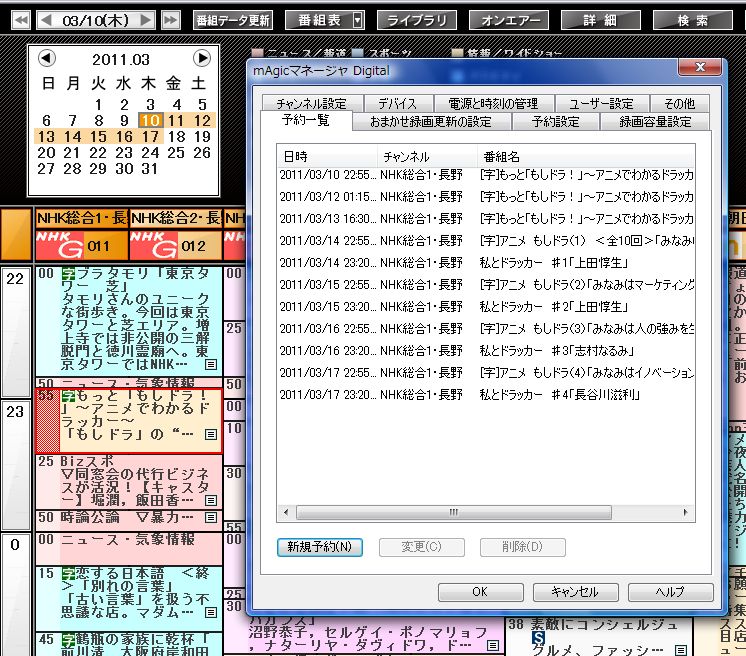Select reservation 私とドラッカー #3「志村なるみ」
Viewport: 746px width, 656px height.
pos(486,350)
